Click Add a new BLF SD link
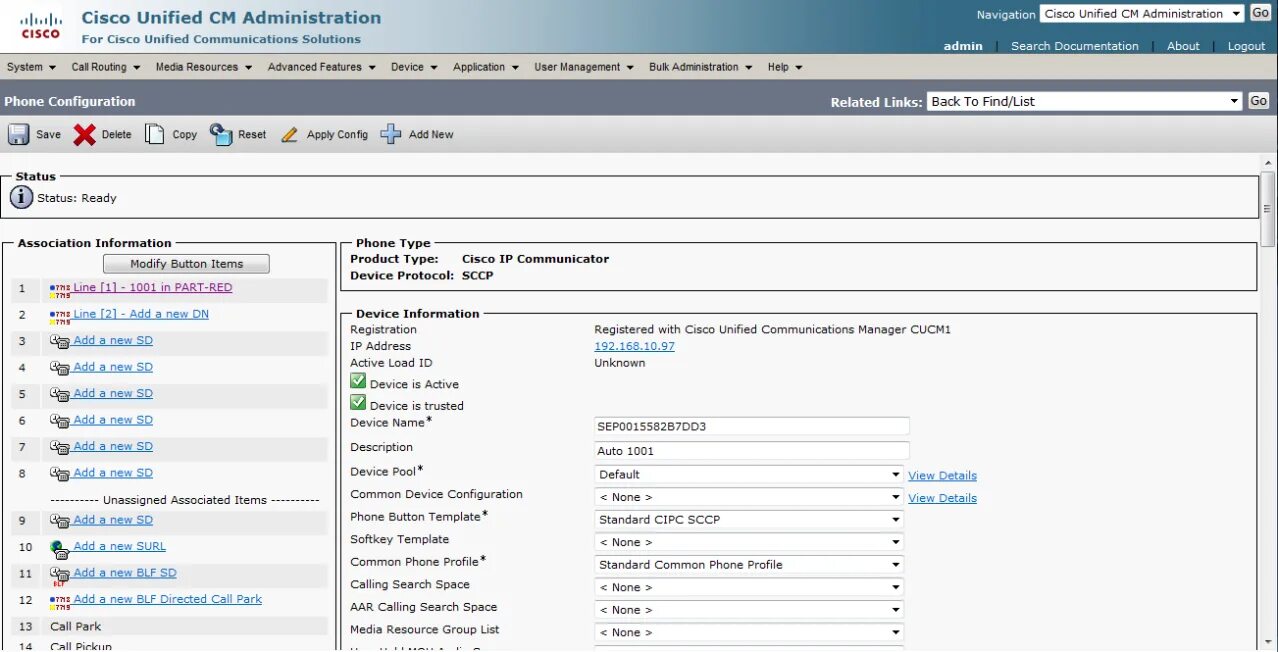The image size is (1278, 652). (x=125, y=573)
